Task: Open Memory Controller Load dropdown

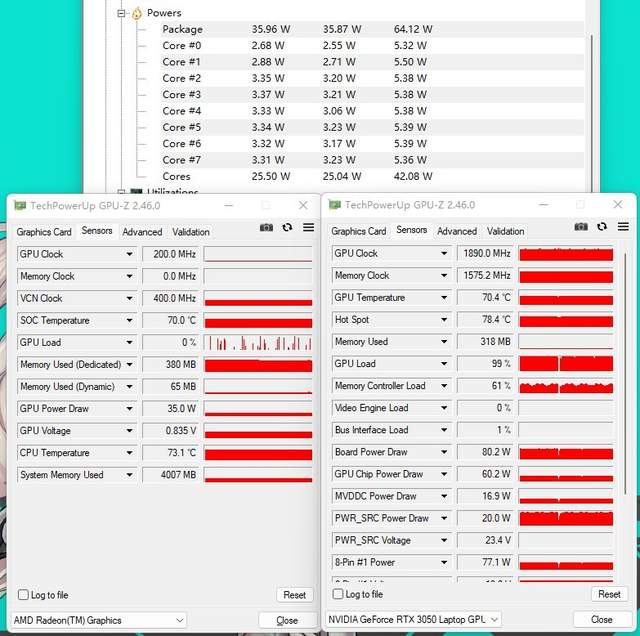Action: (444, 386)
